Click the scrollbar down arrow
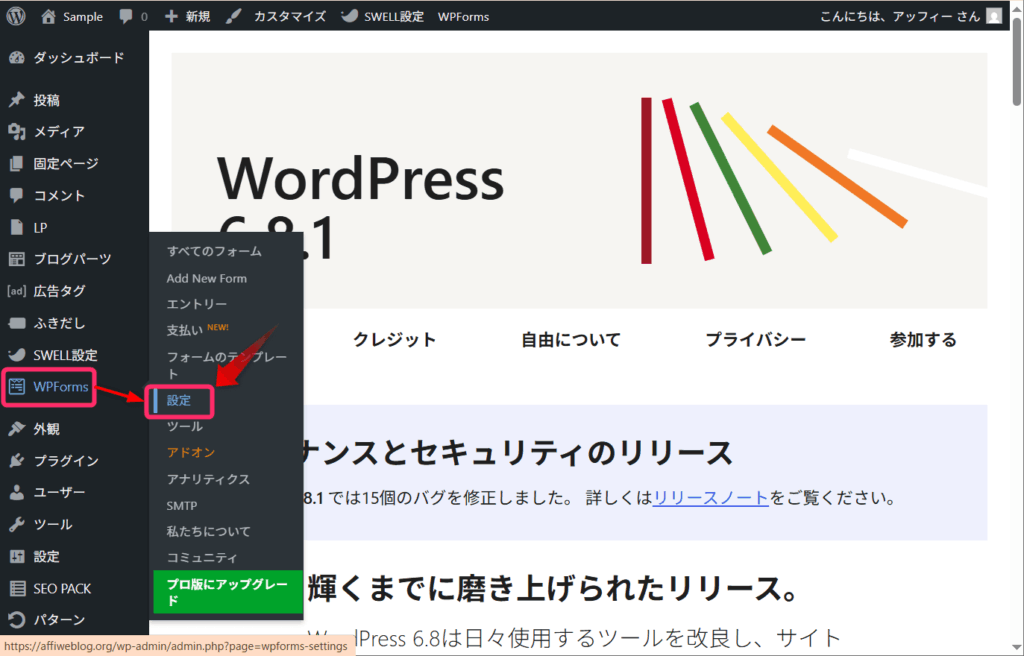Viewport: 1024px width, 656px height. 1017,648
